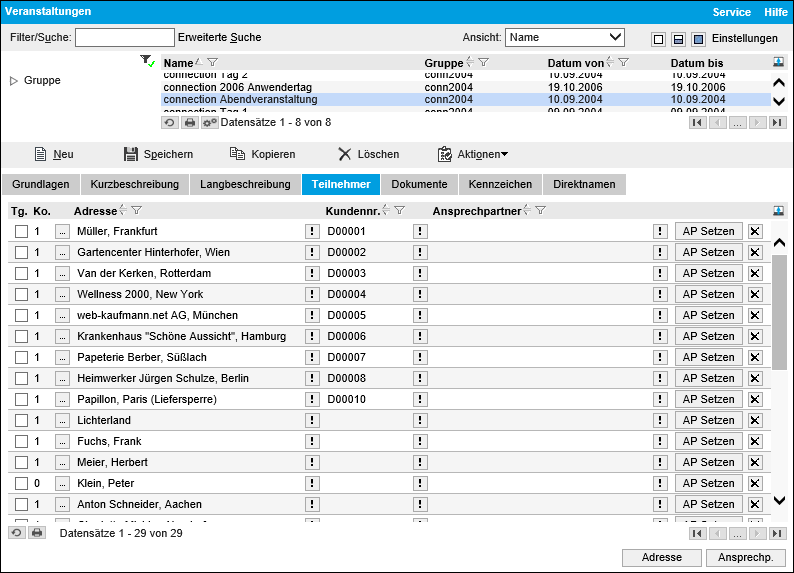This screenshot has width=794, height=573.
Task: Click the exclamation icon after Müller, Frankfurt address
Action: [312, 231]
